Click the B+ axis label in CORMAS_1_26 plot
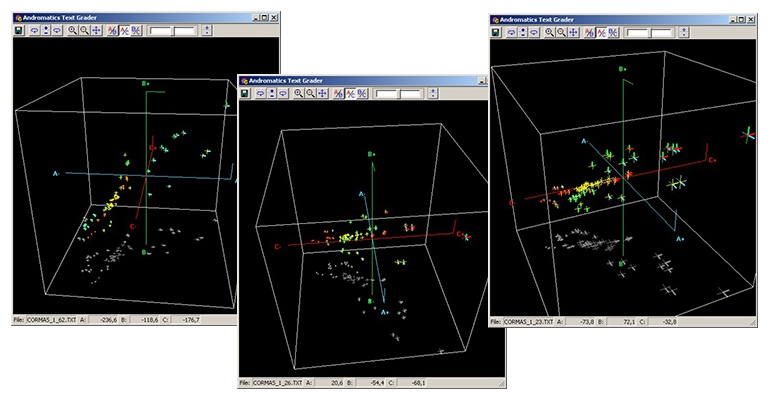This screenshot has width=773, height=401. coord(370,154)
